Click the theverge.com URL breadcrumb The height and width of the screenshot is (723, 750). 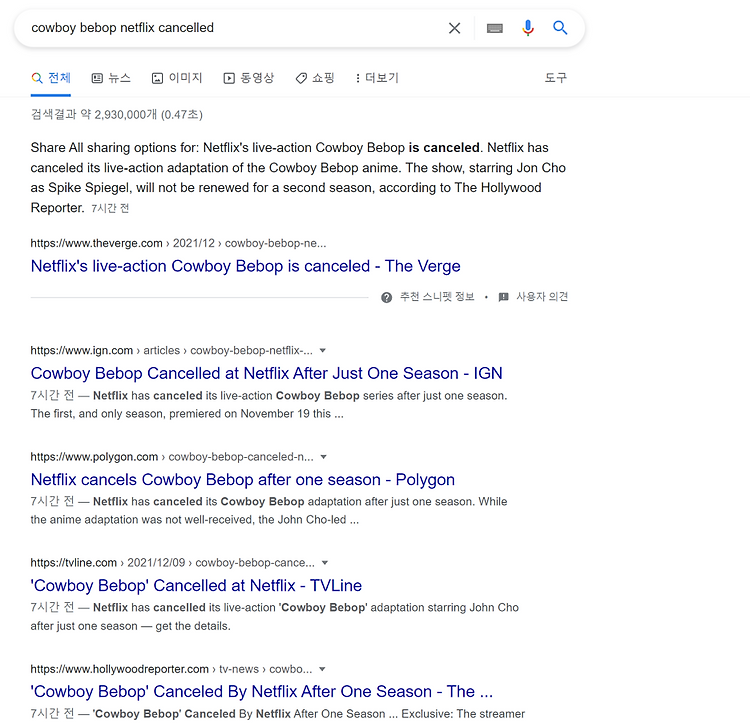click(x=178, y=243)
